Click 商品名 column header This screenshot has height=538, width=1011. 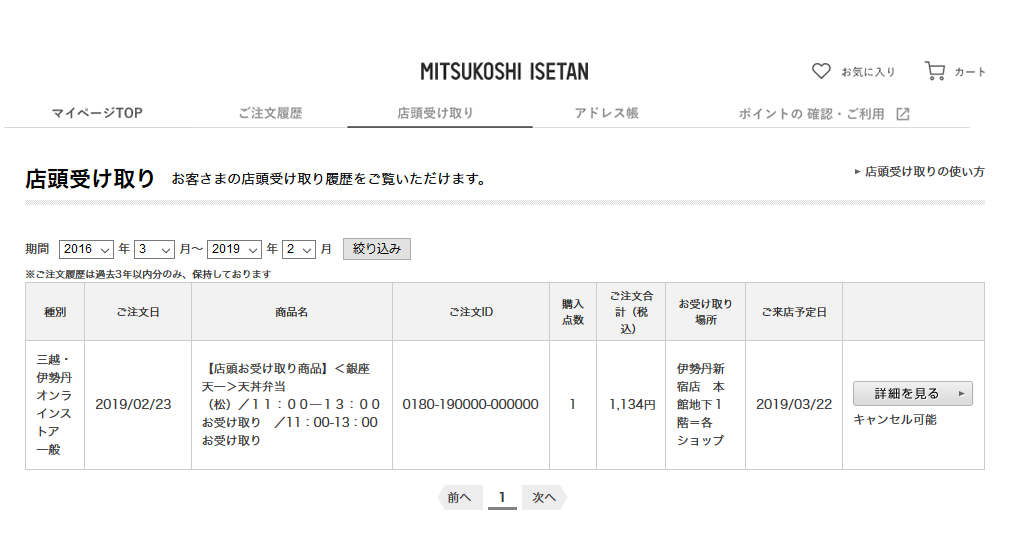pyautogui.click(x=291, y=312)
